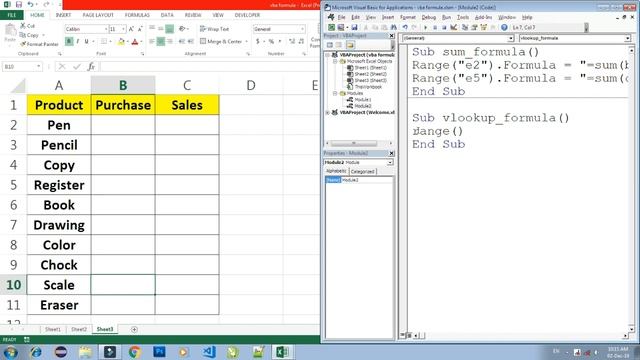Click the Undo icon in VBA toolbar

pyautogui.click(x=405, y=27)
